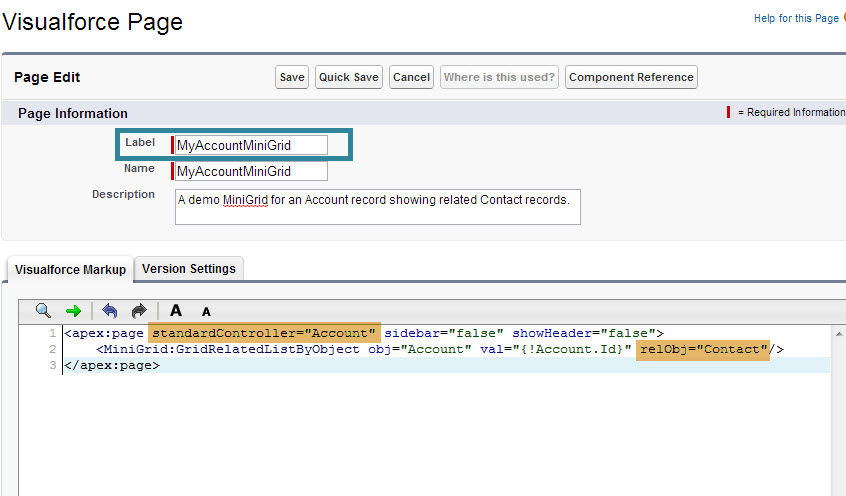Cancel the page edit

[411, 77]
